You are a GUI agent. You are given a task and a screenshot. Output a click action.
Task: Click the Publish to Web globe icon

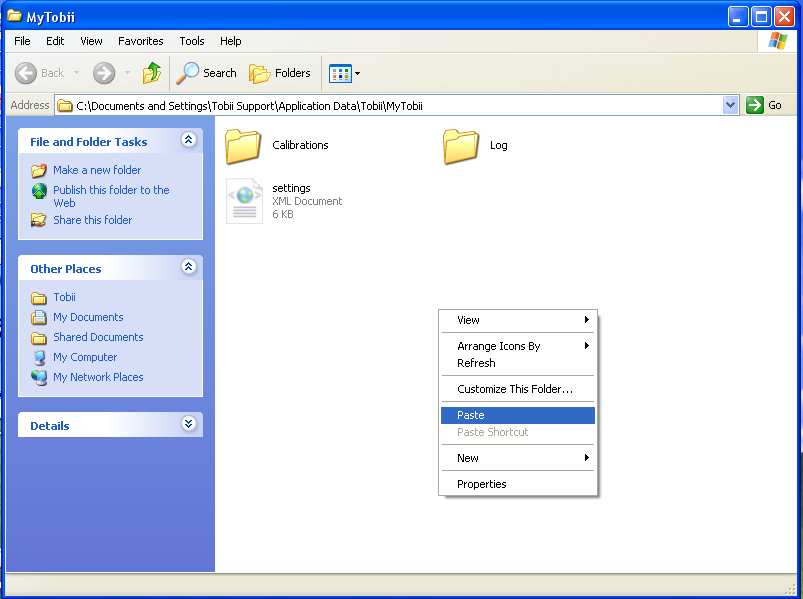tap(39, 191)
